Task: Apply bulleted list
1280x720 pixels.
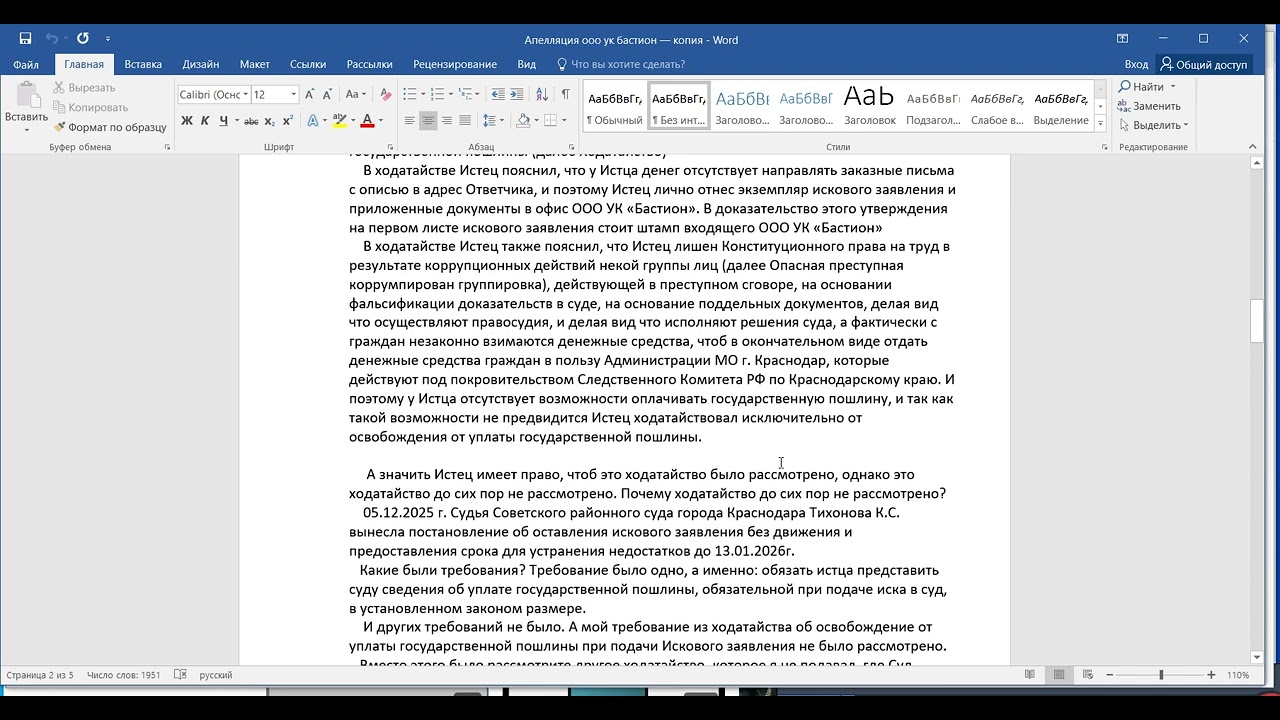Action: point(409,94)
